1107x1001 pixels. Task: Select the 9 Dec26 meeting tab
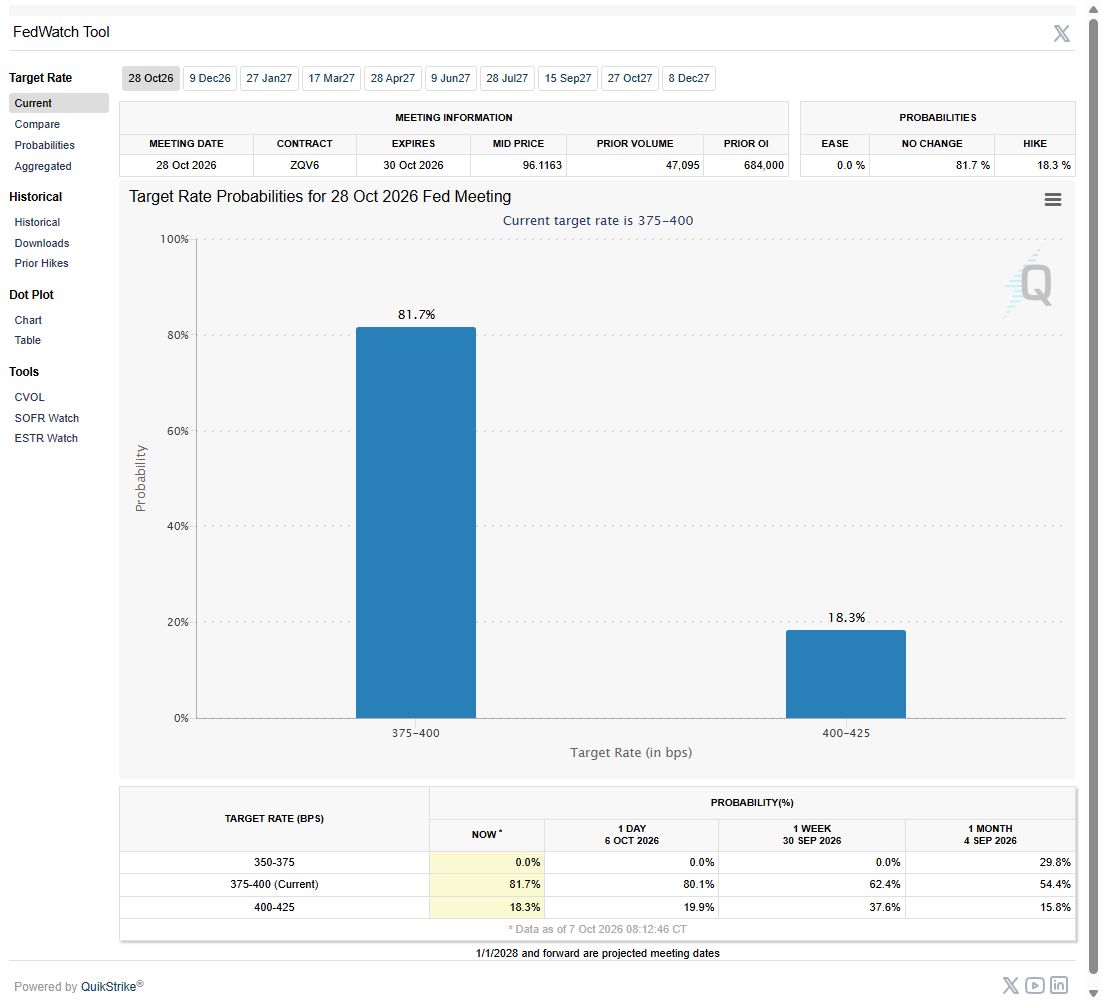tap(210, 78)
